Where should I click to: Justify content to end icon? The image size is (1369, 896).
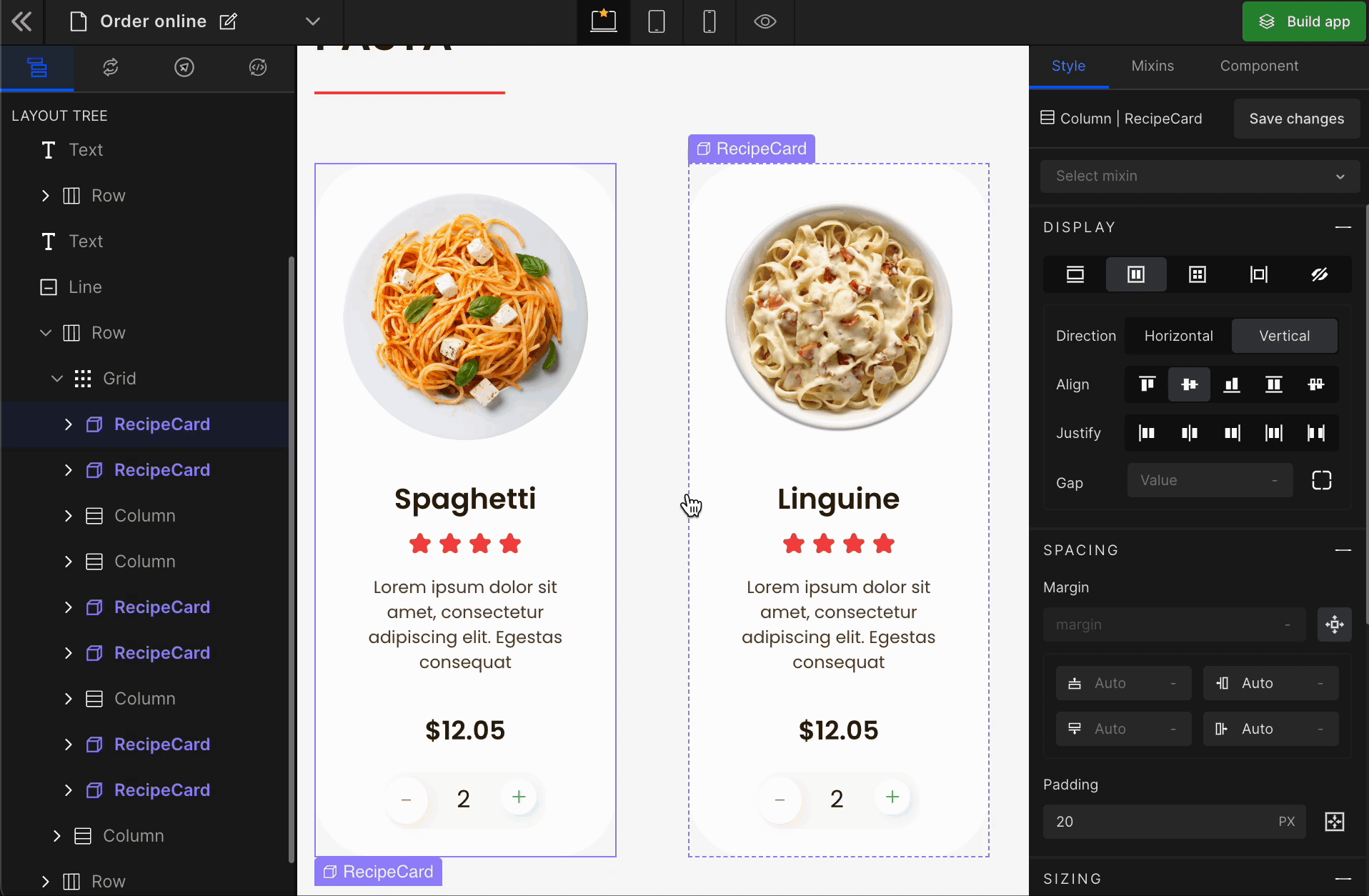coord(1232,433)
